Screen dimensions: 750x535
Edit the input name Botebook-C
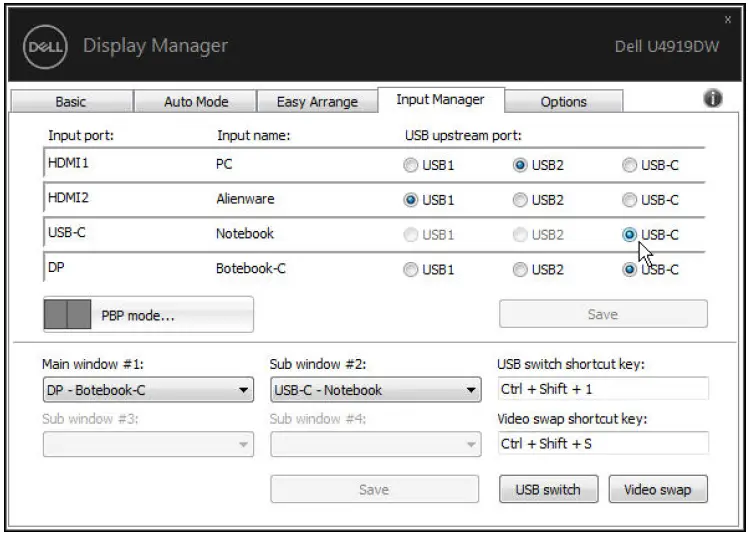point(251,268)
